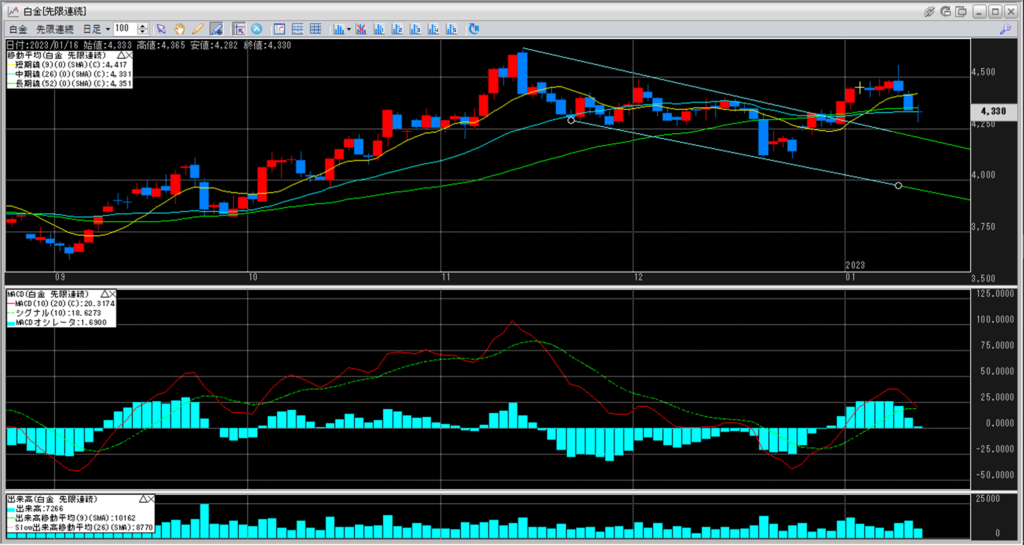Screen dimensions: 1024x545
Task: Choose the pencil drawing tool
Action: point(197,29)
